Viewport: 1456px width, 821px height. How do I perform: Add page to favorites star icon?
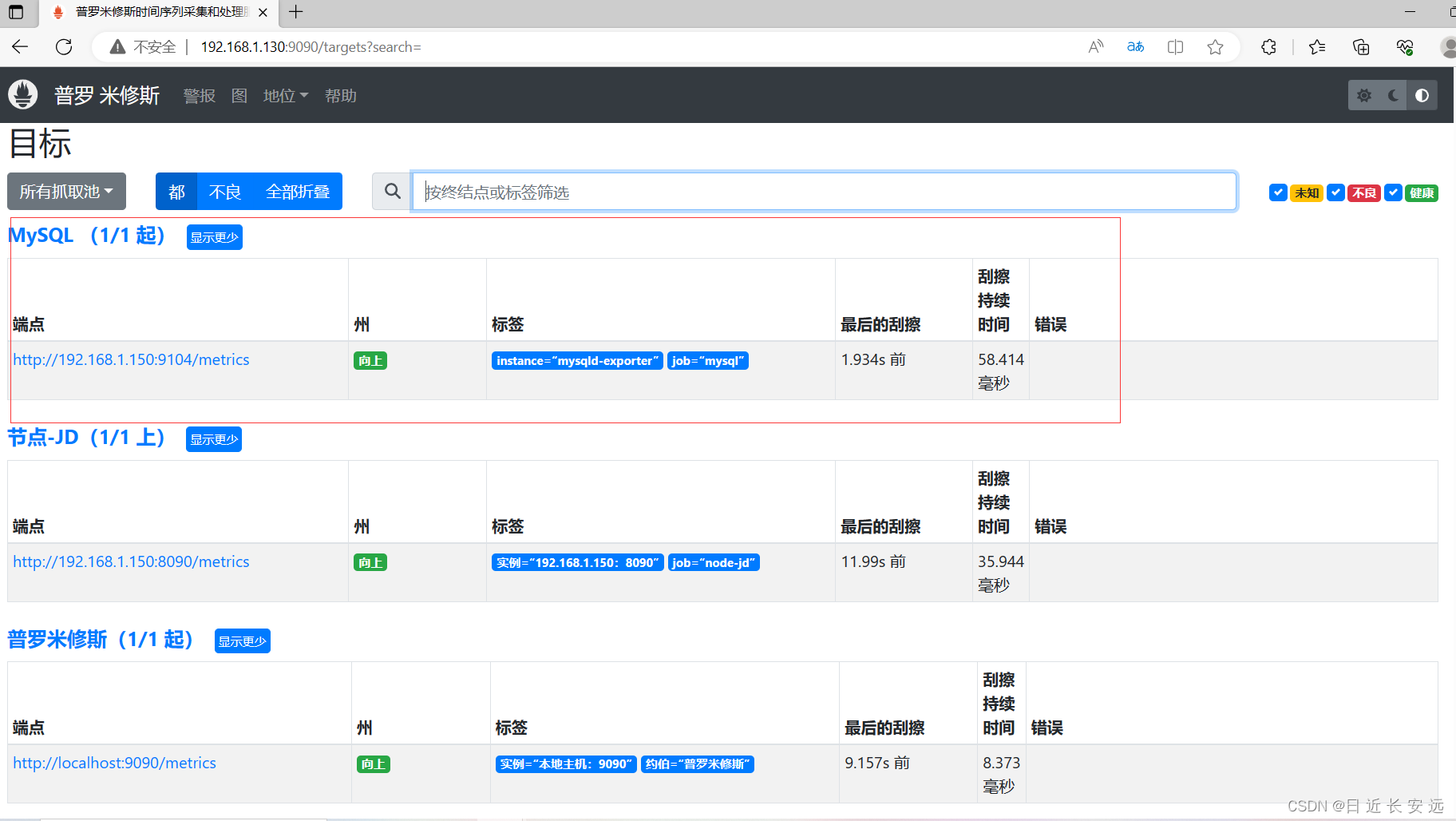1215,47
